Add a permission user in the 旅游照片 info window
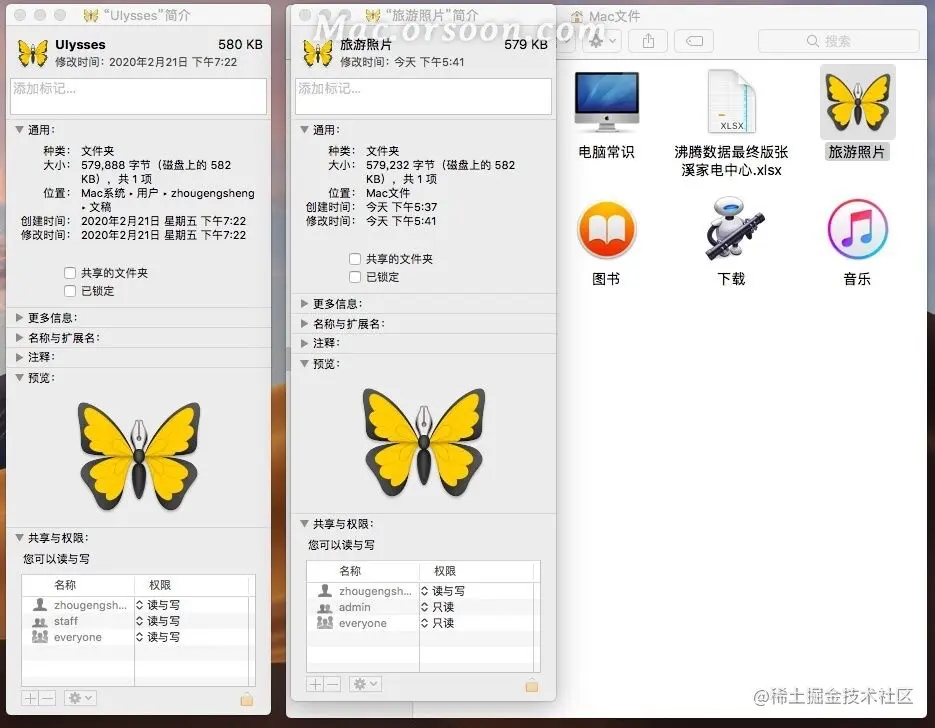 pyautogui.click(x=315, y=684)
